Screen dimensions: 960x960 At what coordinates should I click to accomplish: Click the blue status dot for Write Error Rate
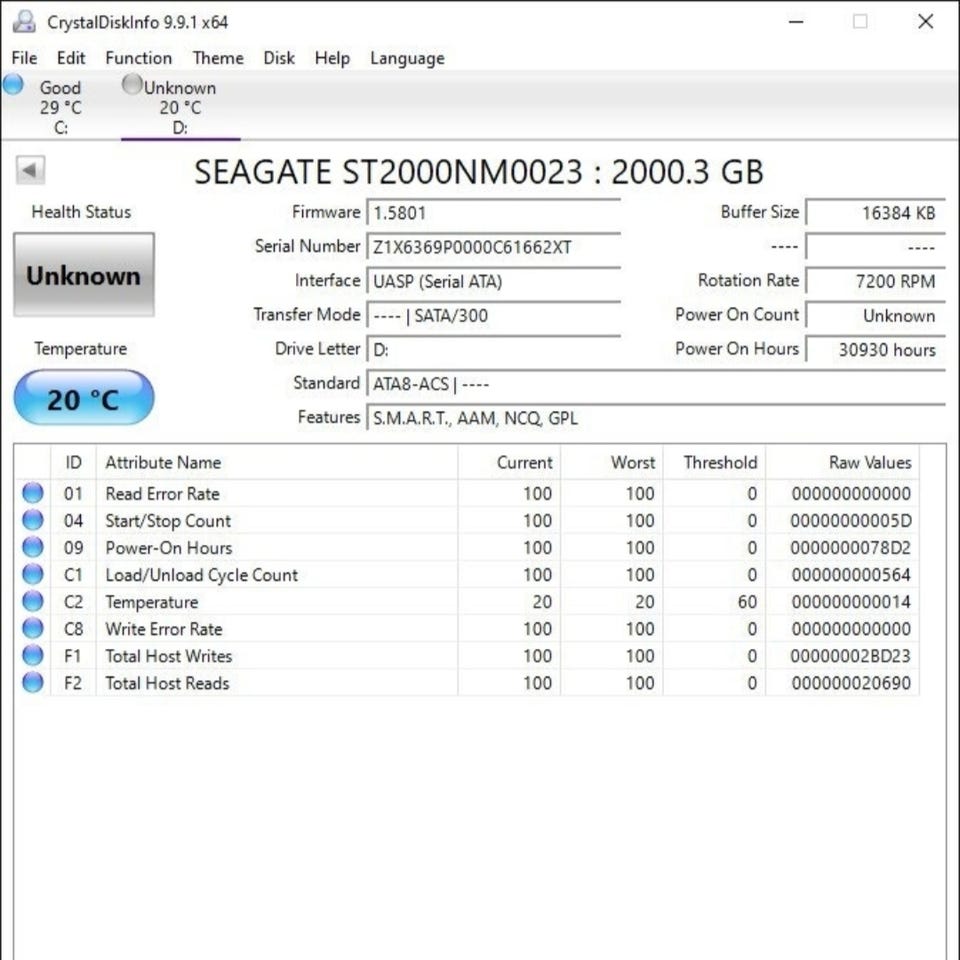(x=33, y=629)
